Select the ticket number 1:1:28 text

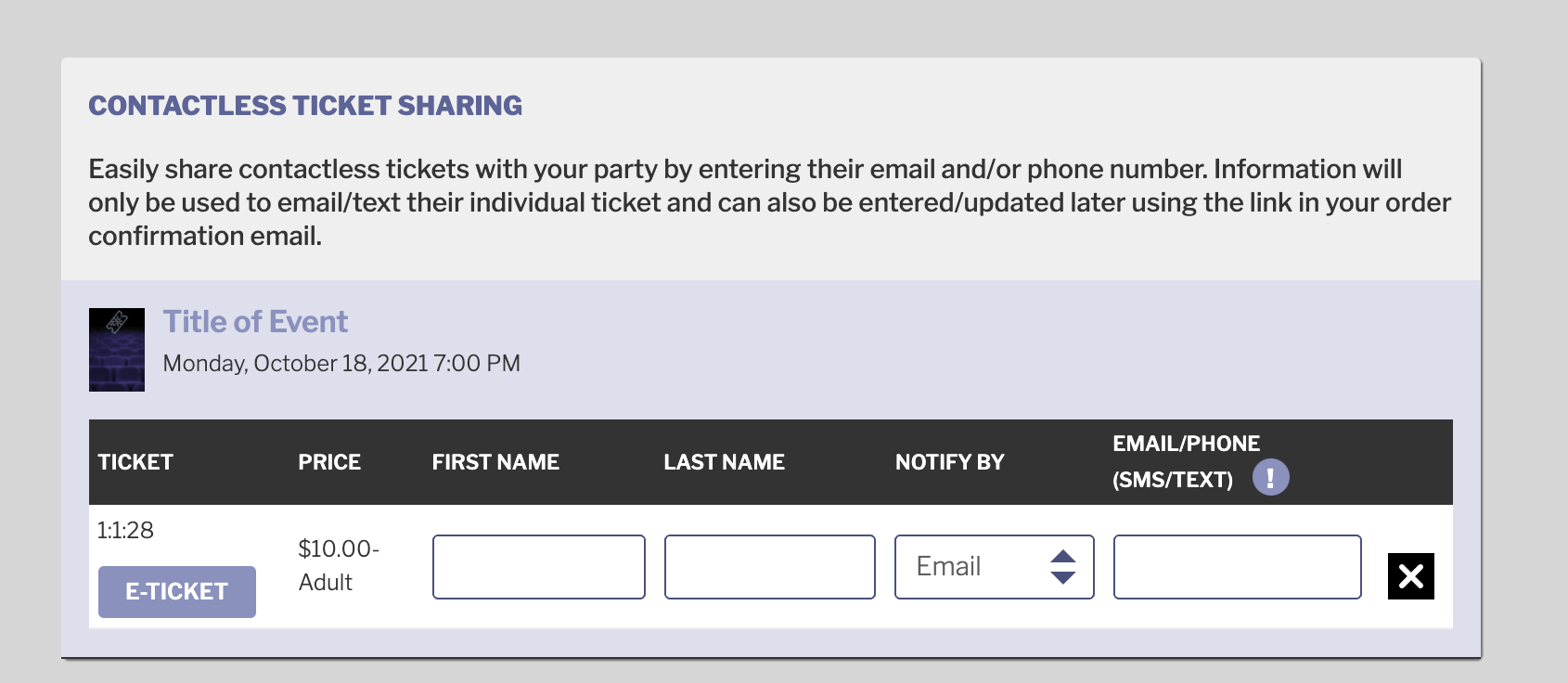point(126,531)
